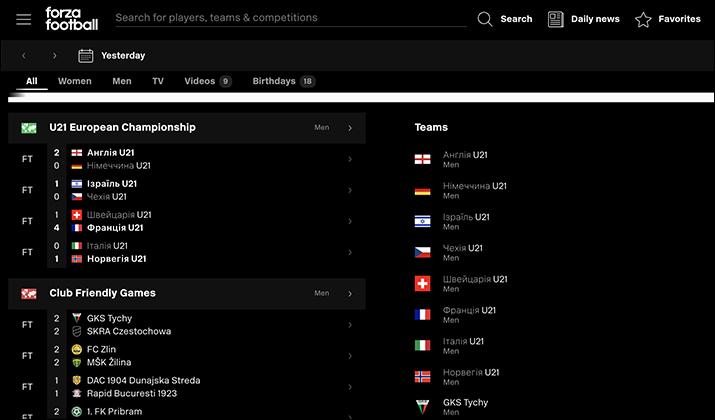Click Club Friendly Games competition icon
The width and height of the screenshot is (715, 420).
click(29, 293)
